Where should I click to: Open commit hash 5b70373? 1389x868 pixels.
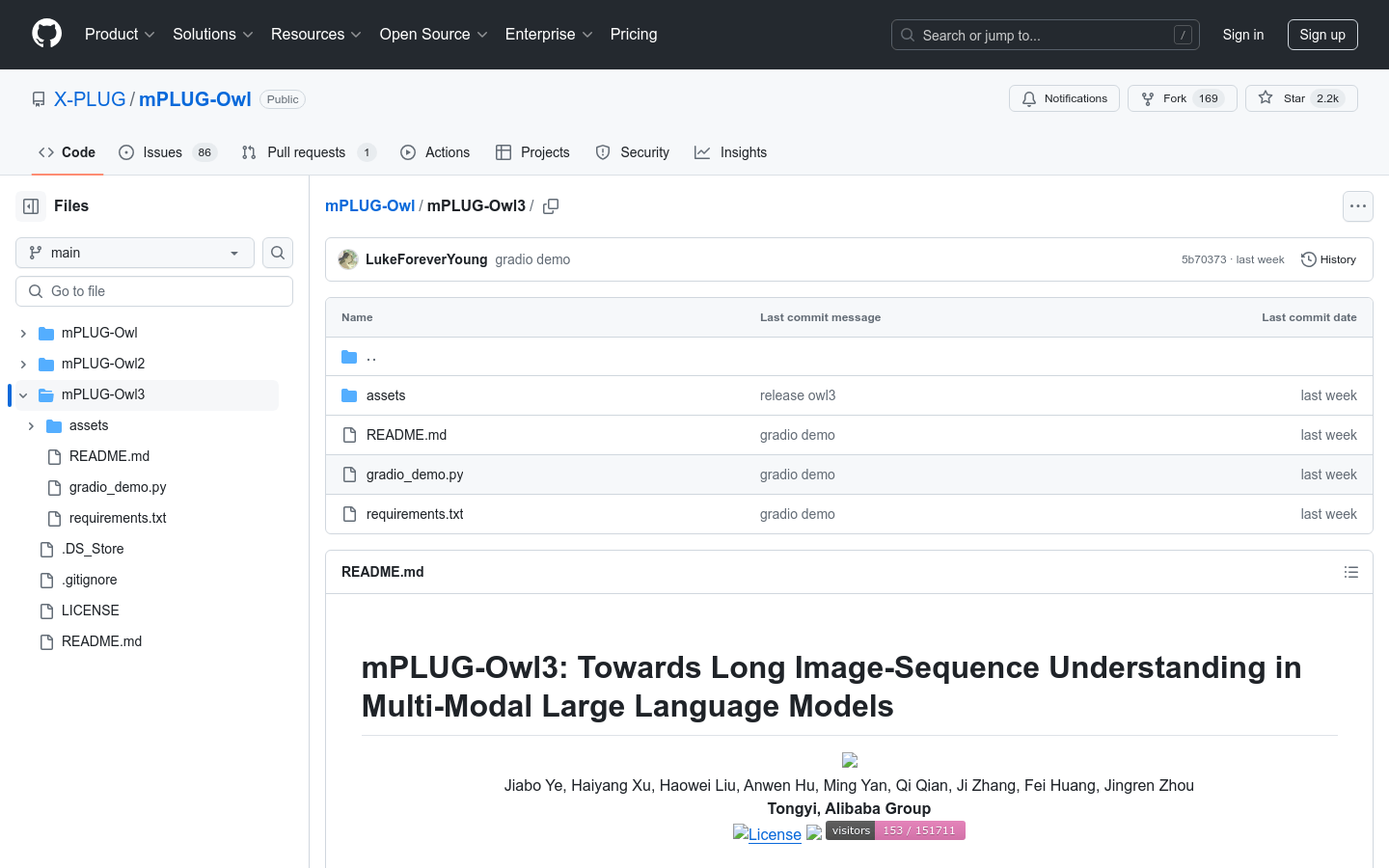pyautogui.click(x=1204, y=259)
